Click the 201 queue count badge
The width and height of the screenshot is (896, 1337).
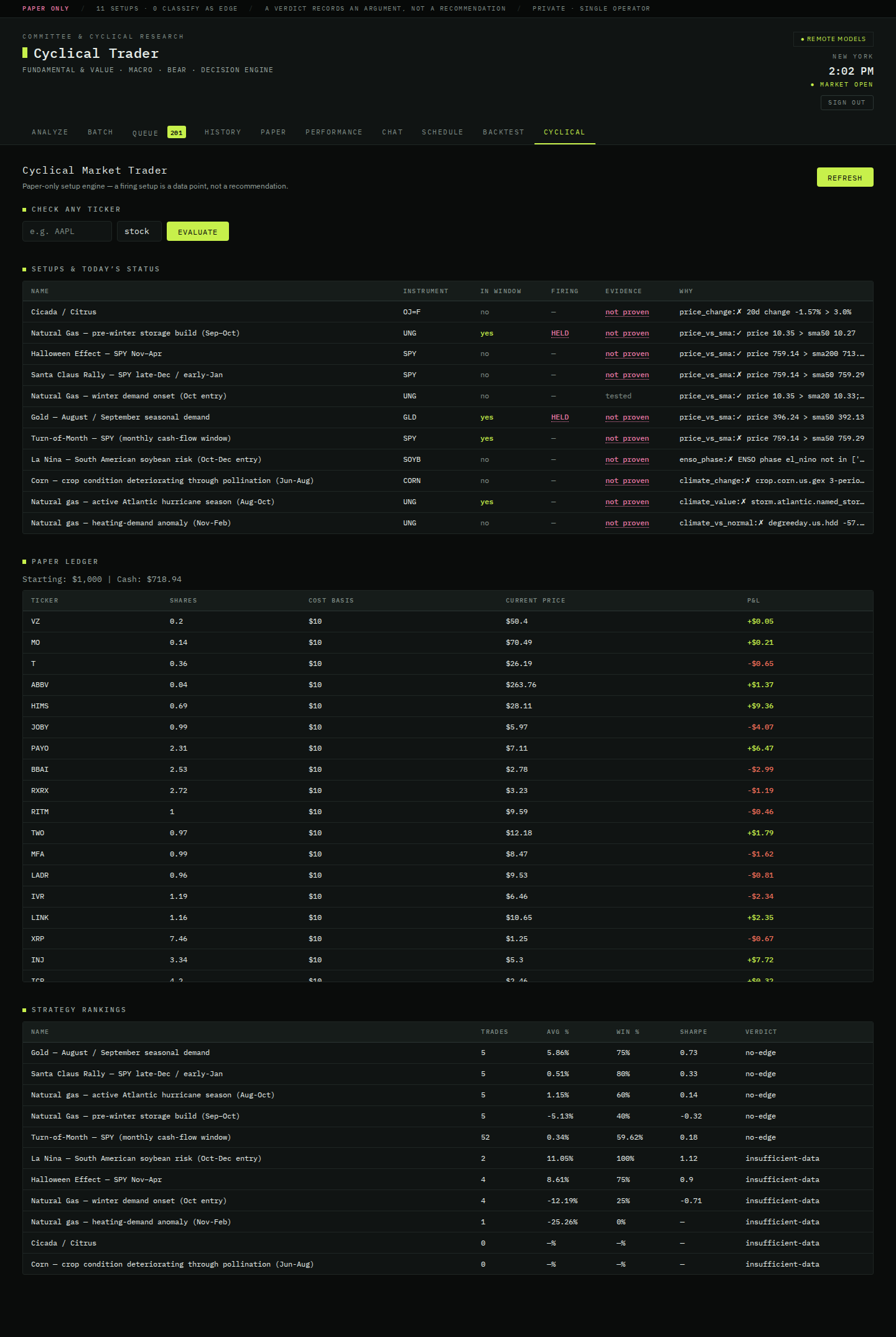click(177, 132)
